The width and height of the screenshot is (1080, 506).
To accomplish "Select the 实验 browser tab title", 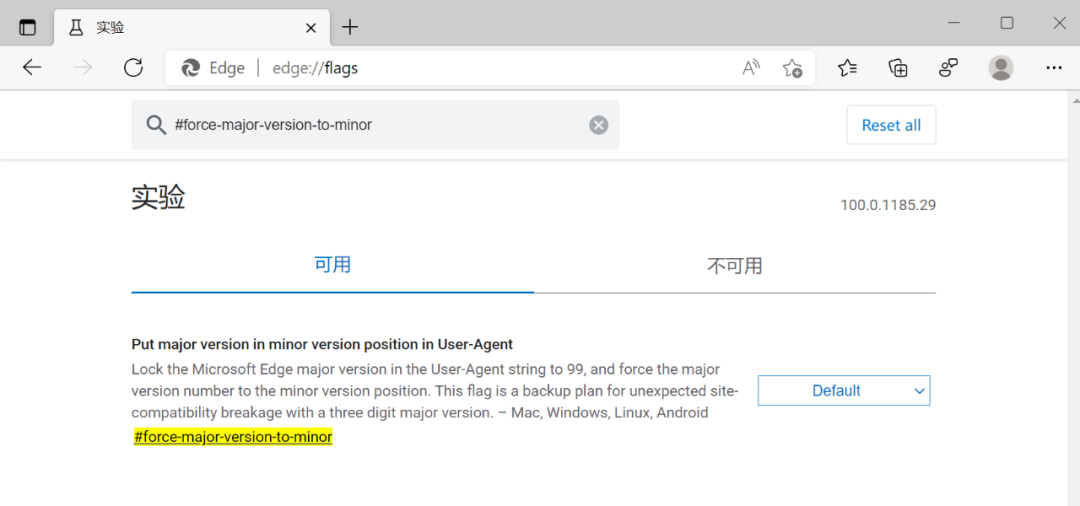I will click(x=110, y=28).
